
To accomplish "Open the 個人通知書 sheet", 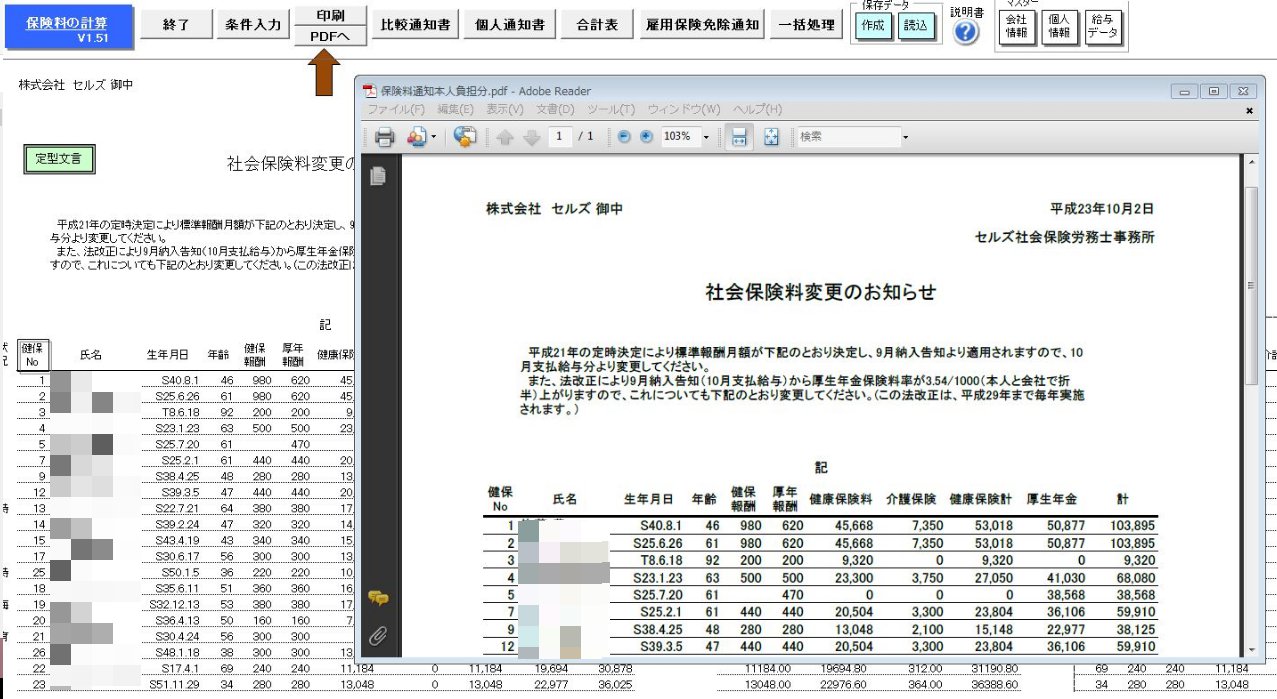I will 510,25.
